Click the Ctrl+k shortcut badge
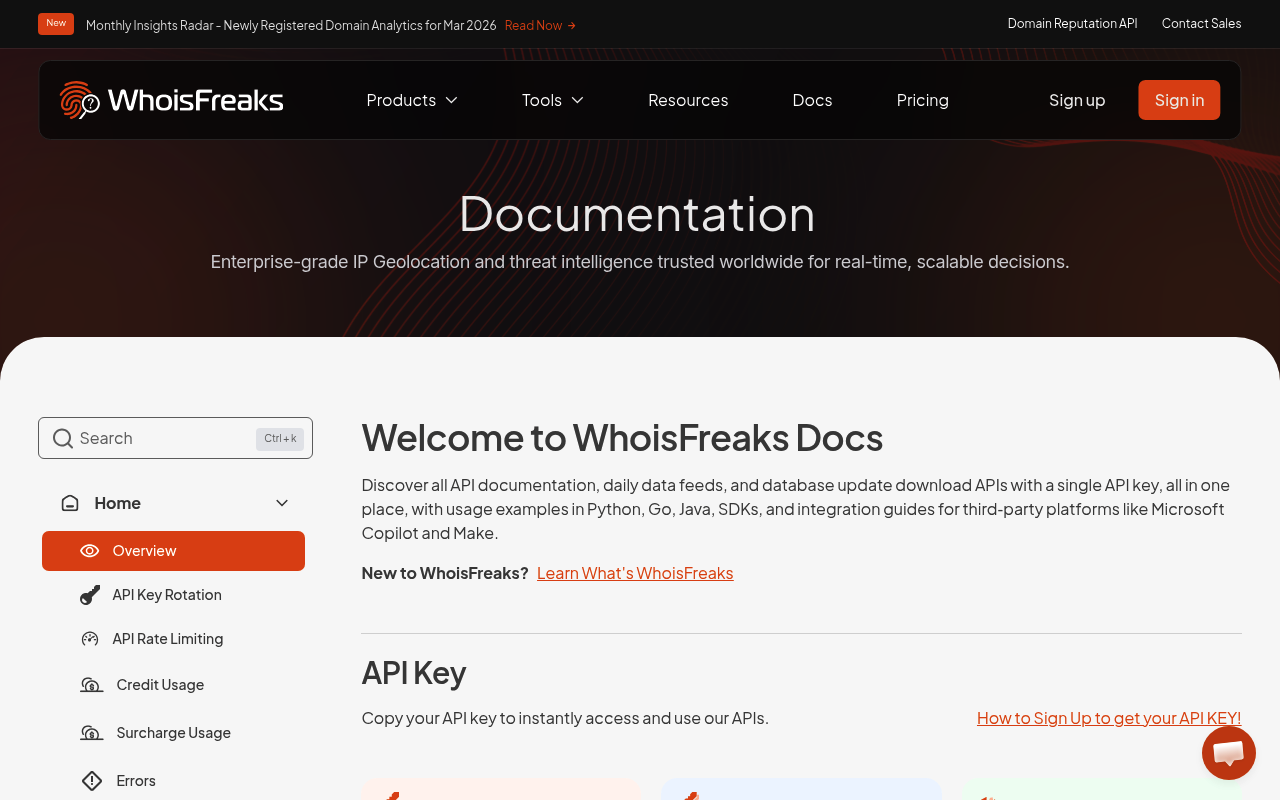Image resolution: width=1280 pixels, height=800 pixels. (280, 439)
